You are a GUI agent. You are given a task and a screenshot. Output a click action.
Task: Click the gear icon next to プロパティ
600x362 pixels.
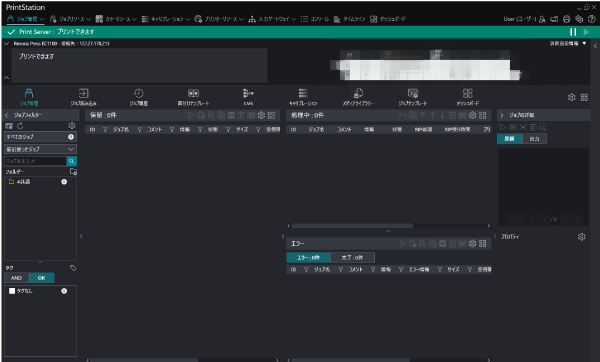582,237
